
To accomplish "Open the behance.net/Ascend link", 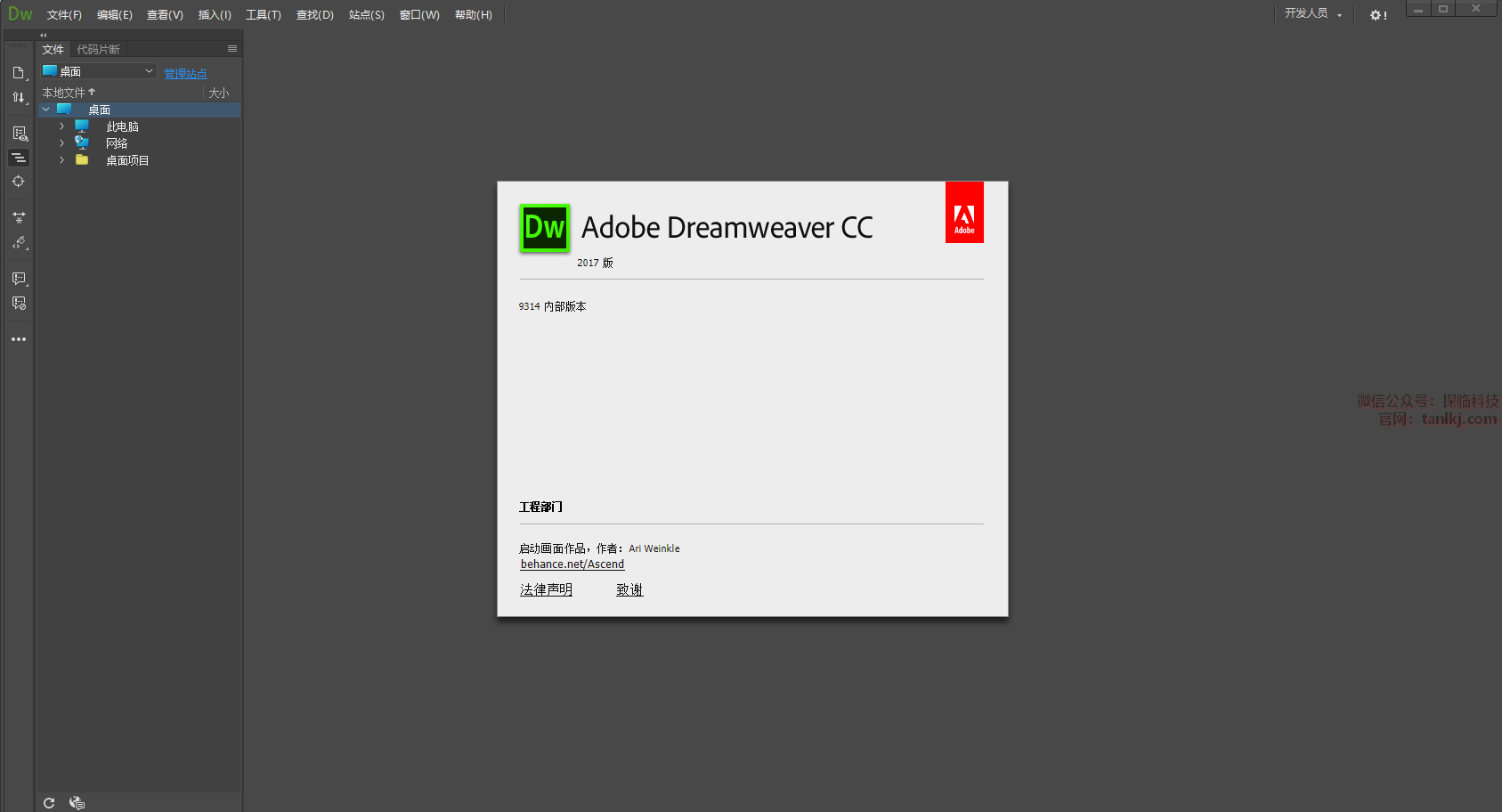I will pos(572,564).
